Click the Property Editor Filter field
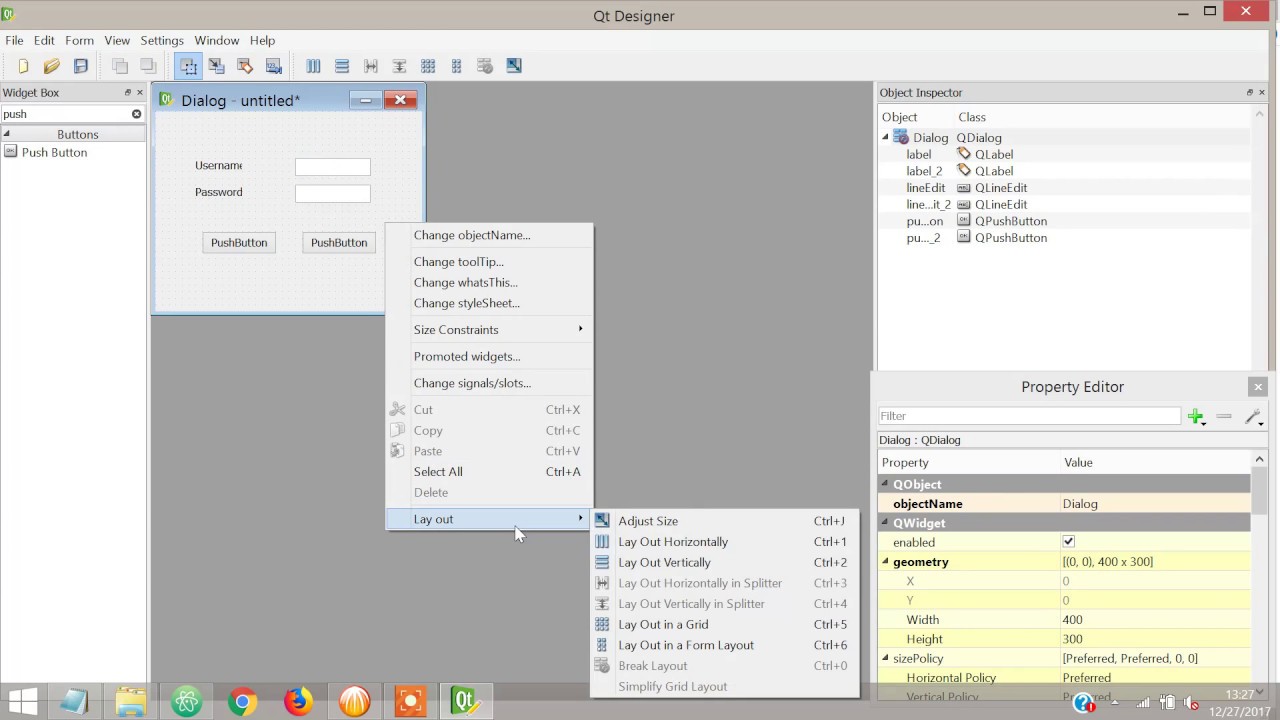Image resolution: width=1280 pixels, height=720 pixels. 1030,416
